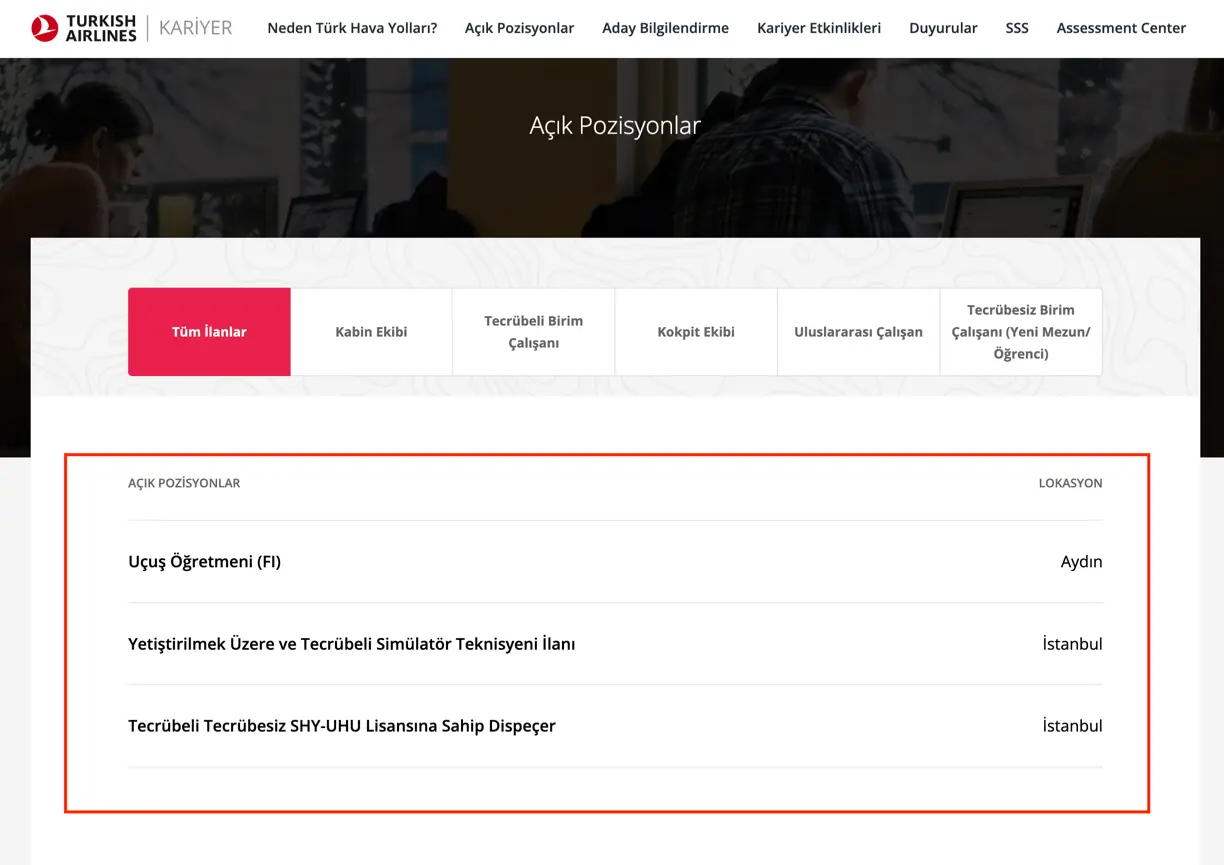Filter by Tecrübeli Birim Çalışanı tab
The image size is (1224, 865).
pyautogui.click(x=534, y=332)
